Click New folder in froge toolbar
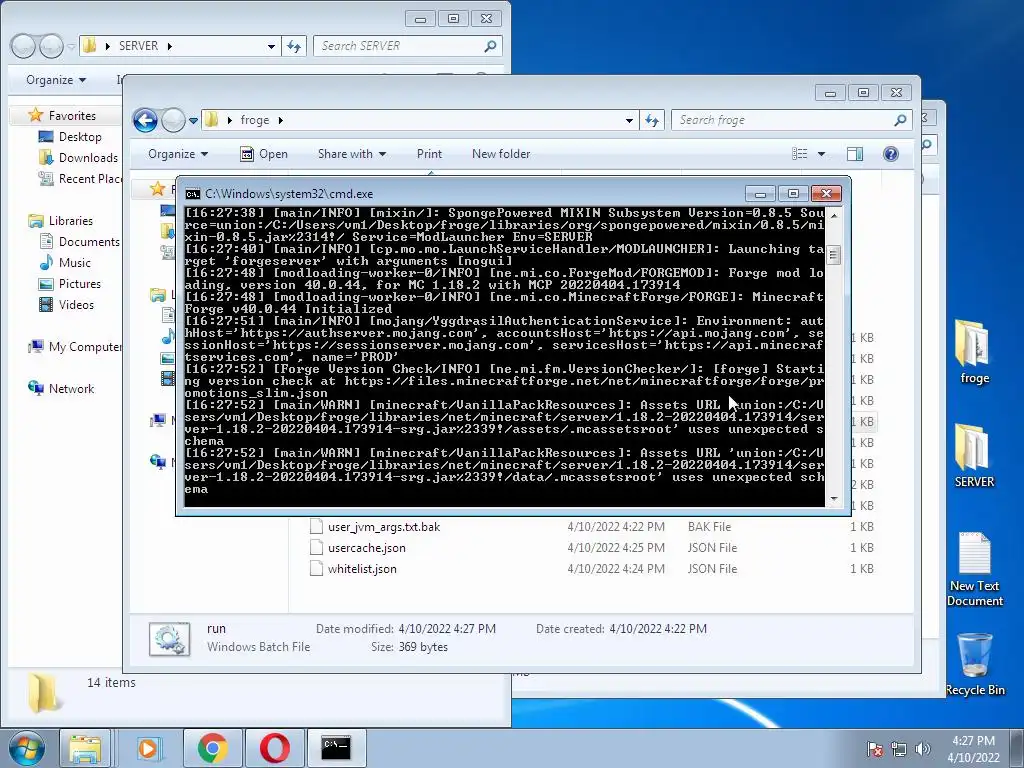This screenshot has width=1024, height=768. (x=501, y=154)
